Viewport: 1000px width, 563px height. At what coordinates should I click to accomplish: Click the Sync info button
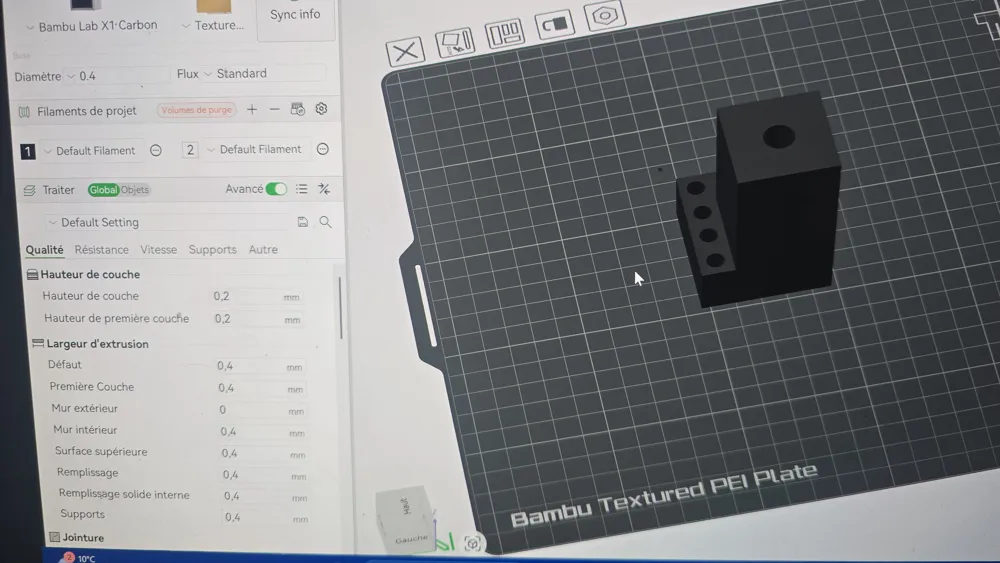click(295, 15)
